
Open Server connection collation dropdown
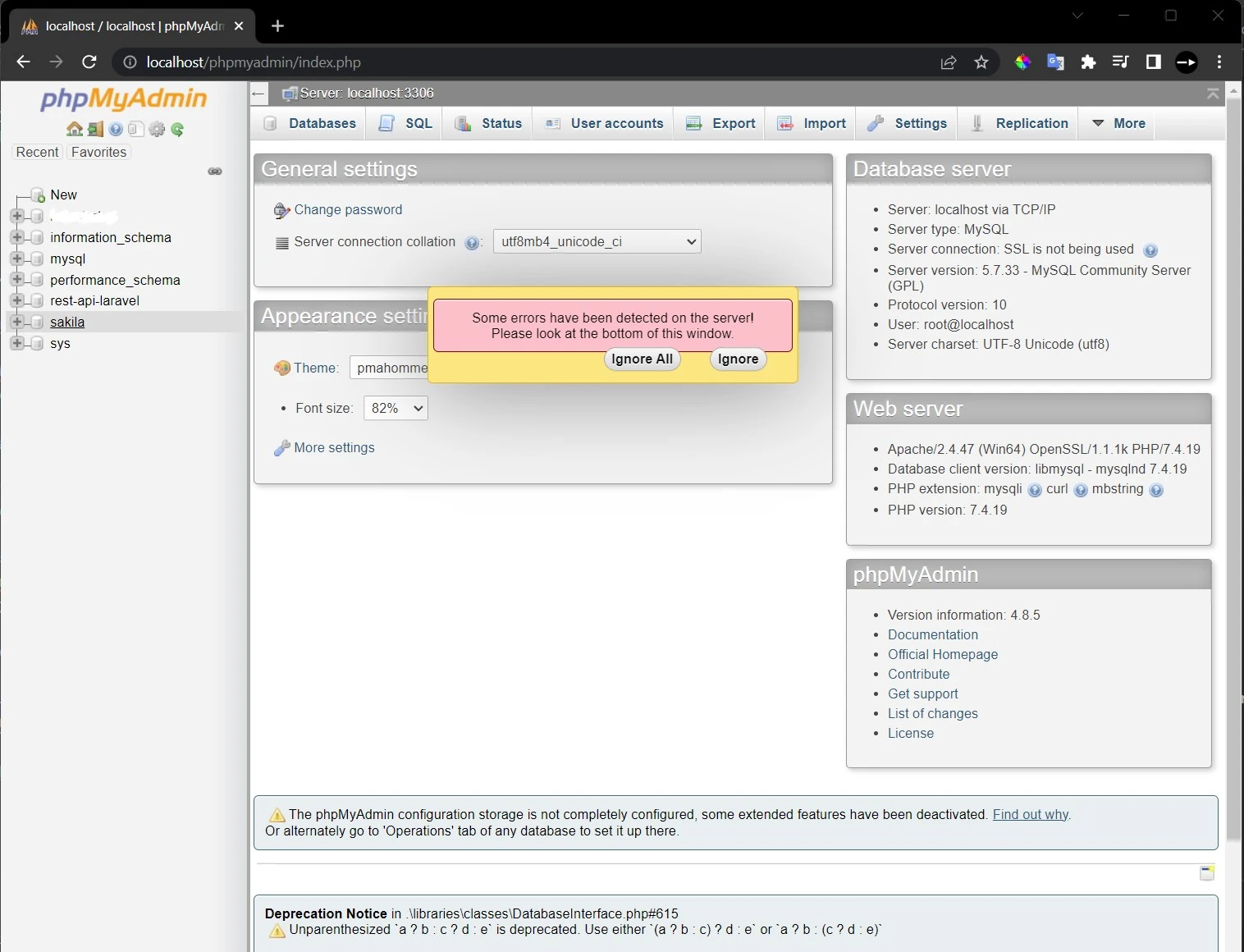click(x=597, y=241)
